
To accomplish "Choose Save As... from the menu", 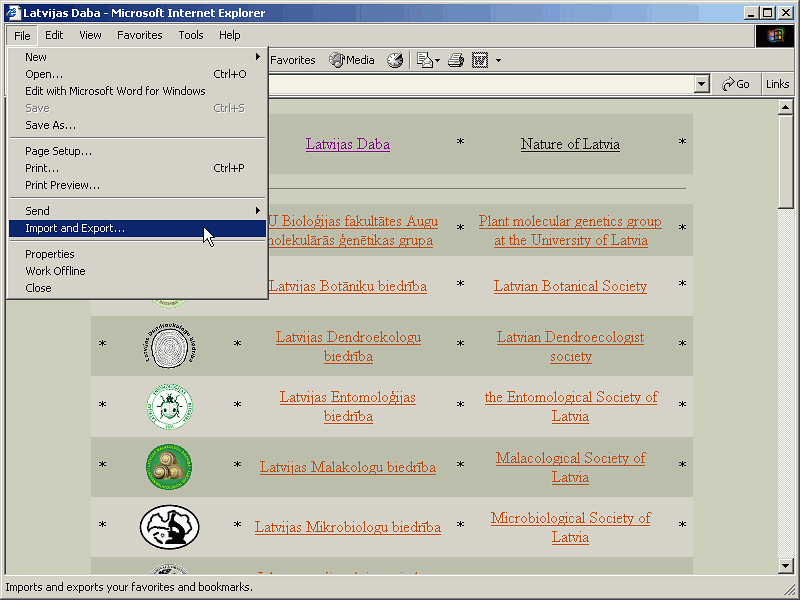I will (x=137, y=125).
